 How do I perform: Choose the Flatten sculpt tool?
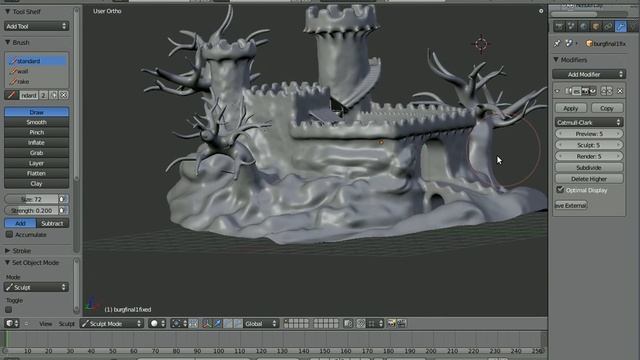[x=36, y=173]
